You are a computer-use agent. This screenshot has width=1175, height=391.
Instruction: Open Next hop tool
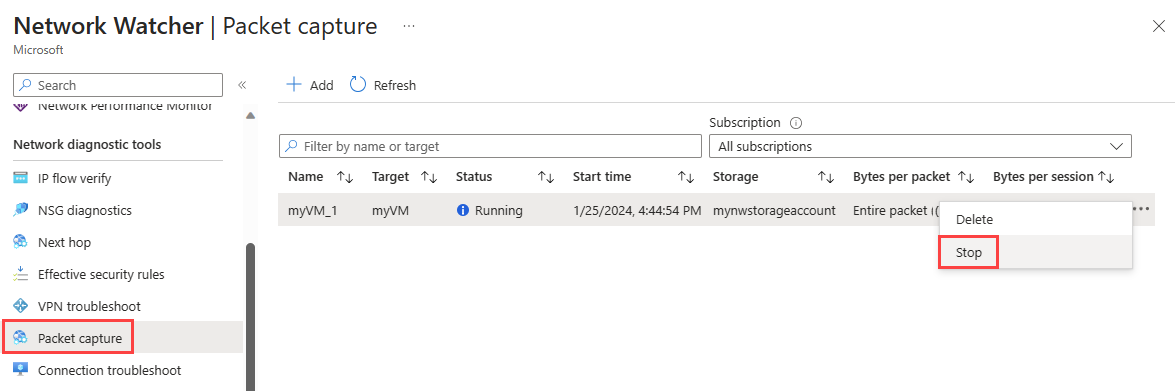point(64,242)
